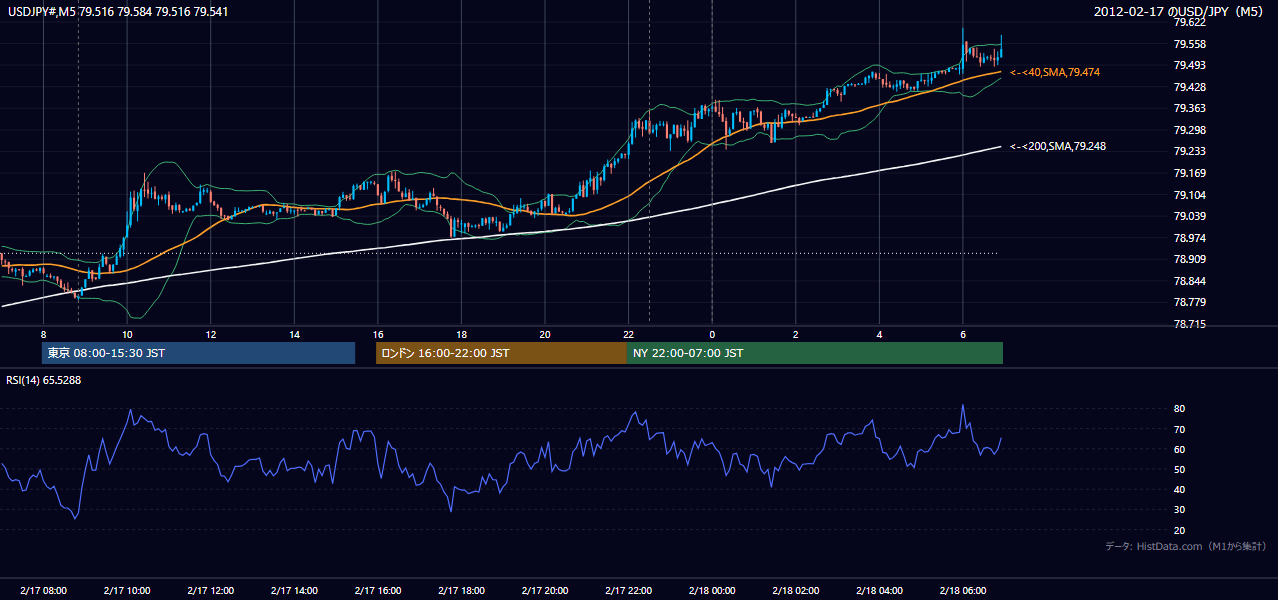Select the 40 SMA label 79.474
Screen dimensions: 1278x600
1055,73
